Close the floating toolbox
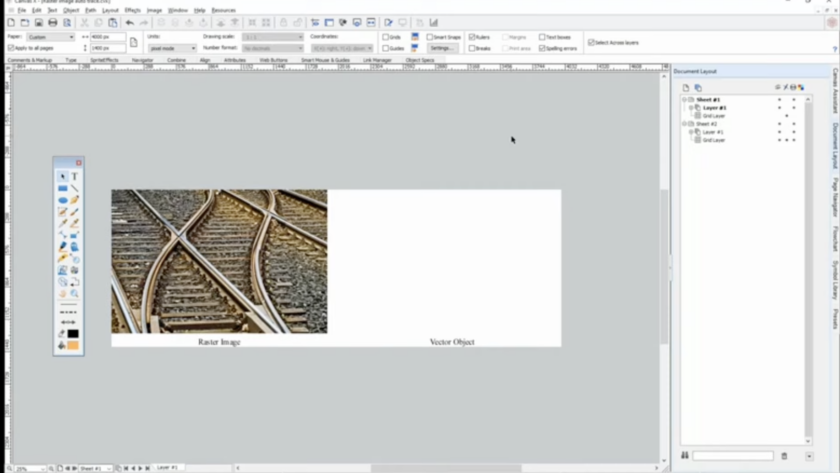This screenshot has width=840, height=473. [79, 162]
